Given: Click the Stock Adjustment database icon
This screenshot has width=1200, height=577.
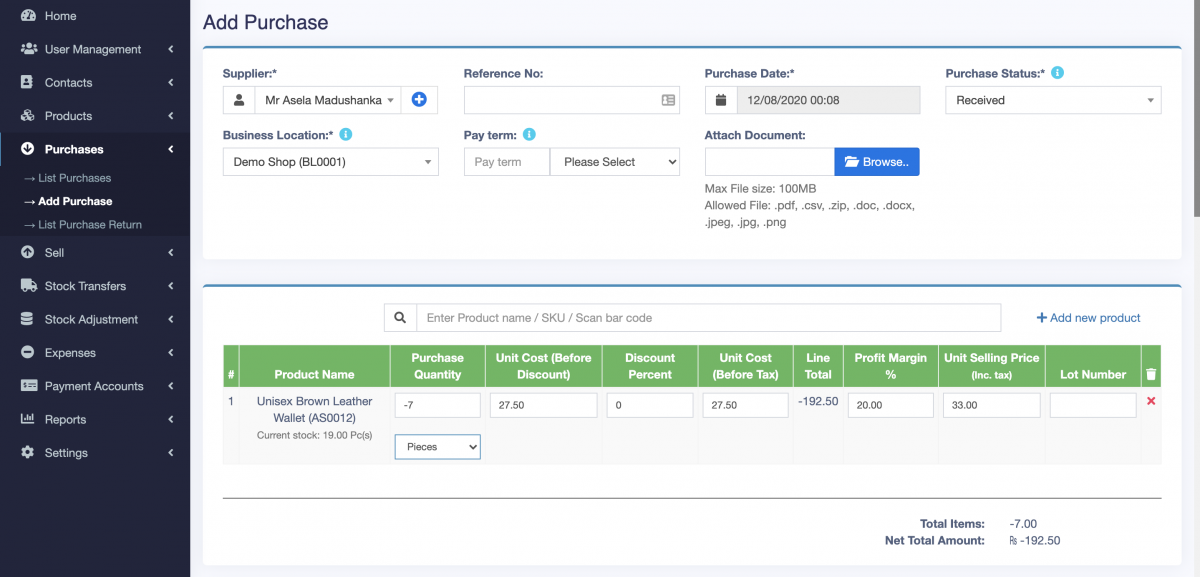Looking at the screenshot, I should point(27,320).
